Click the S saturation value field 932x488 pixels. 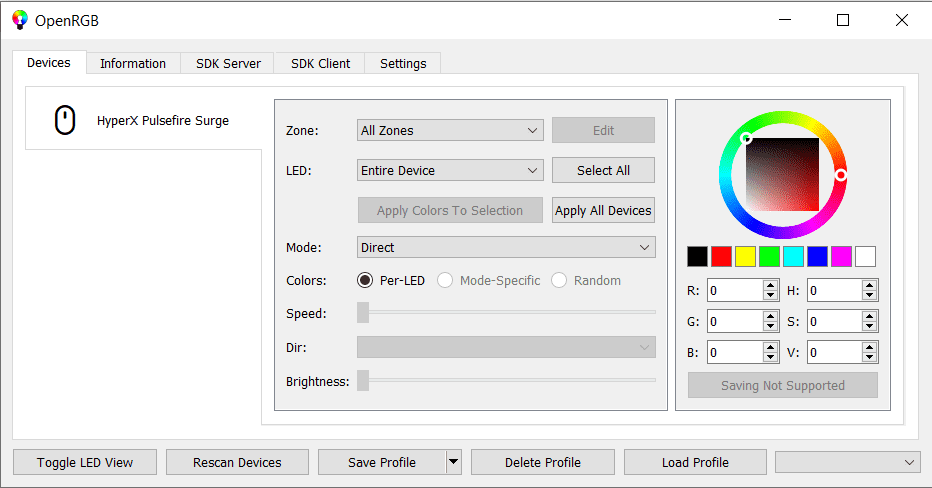pyautogui.click(x=835, y=322)
